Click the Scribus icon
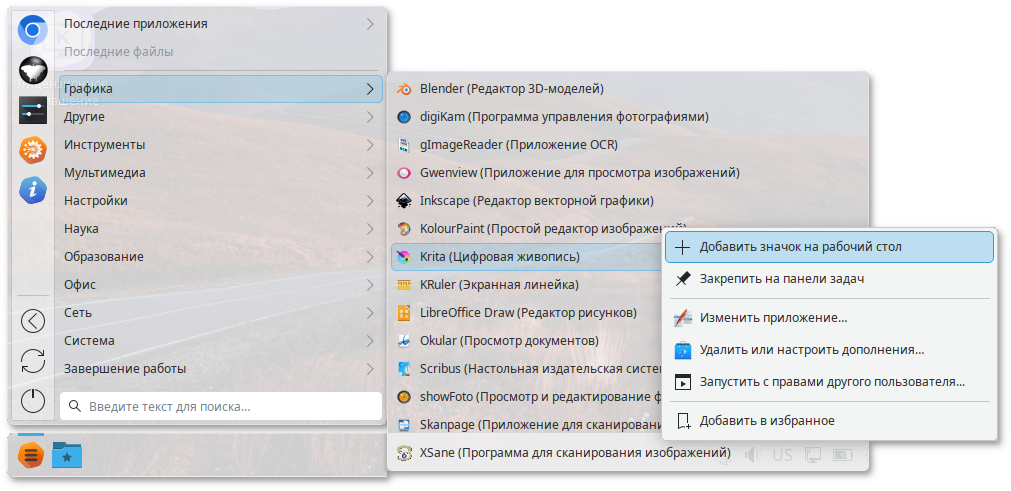This screenshot has height=491, width=1011. 404,369
